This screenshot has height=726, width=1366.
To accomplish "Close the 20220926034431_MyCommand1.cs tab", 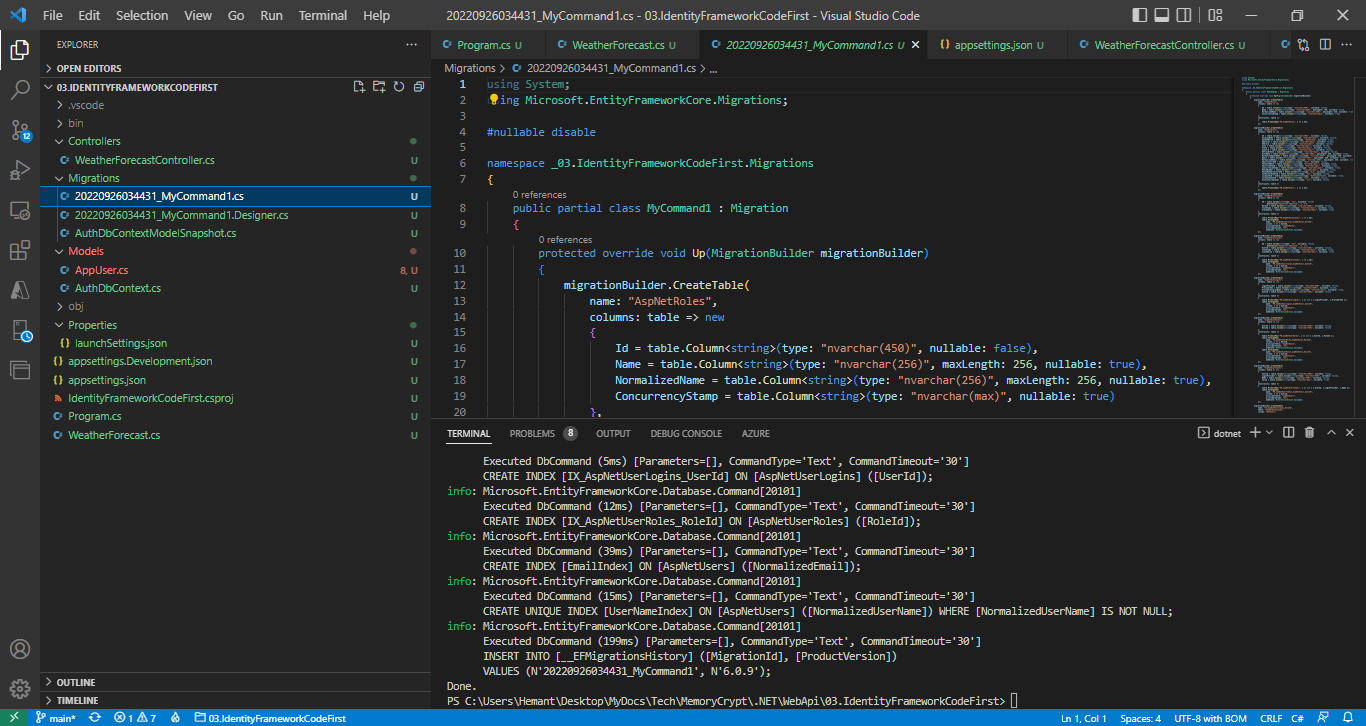I will 916,45.
